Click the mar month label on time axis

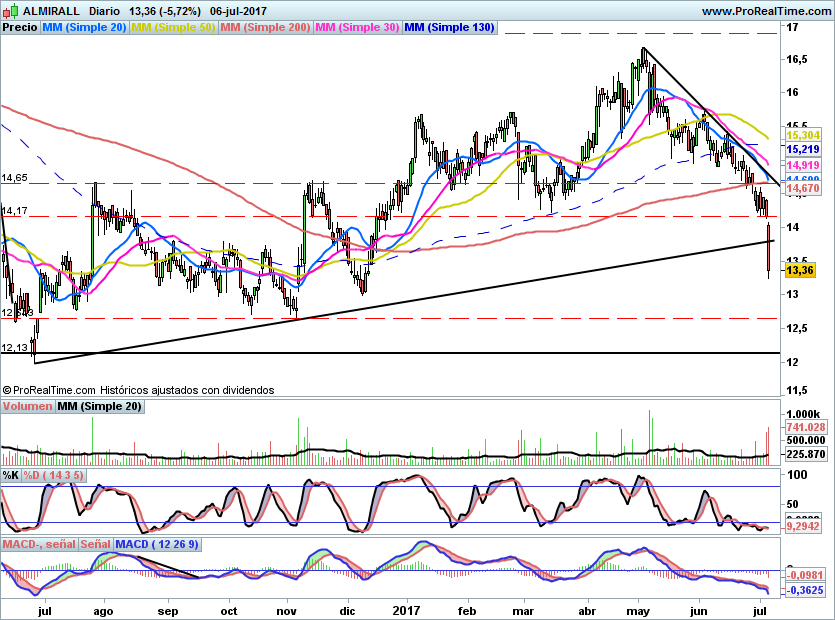pyautogui.click(x=523, y=611)
